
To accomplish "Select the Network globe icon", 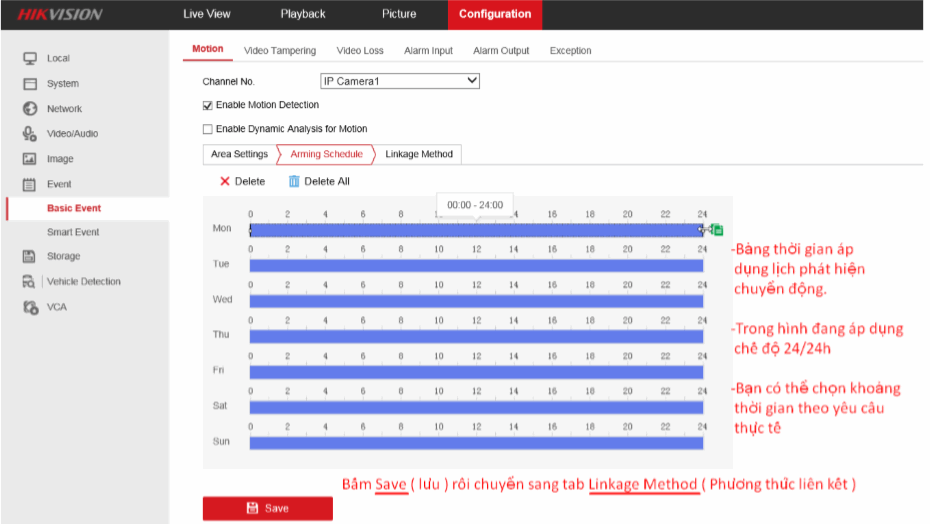I will 30,109.
